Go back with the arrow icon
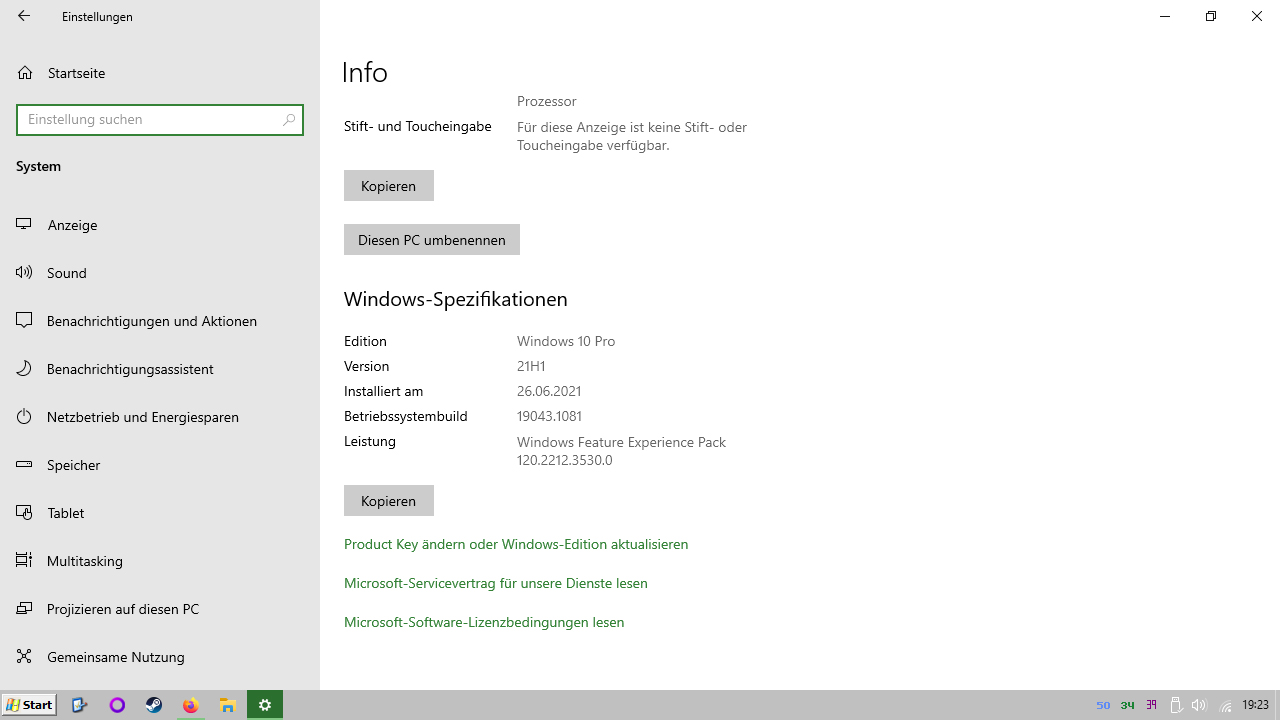 pyautogui.click(x=24, y=16)
